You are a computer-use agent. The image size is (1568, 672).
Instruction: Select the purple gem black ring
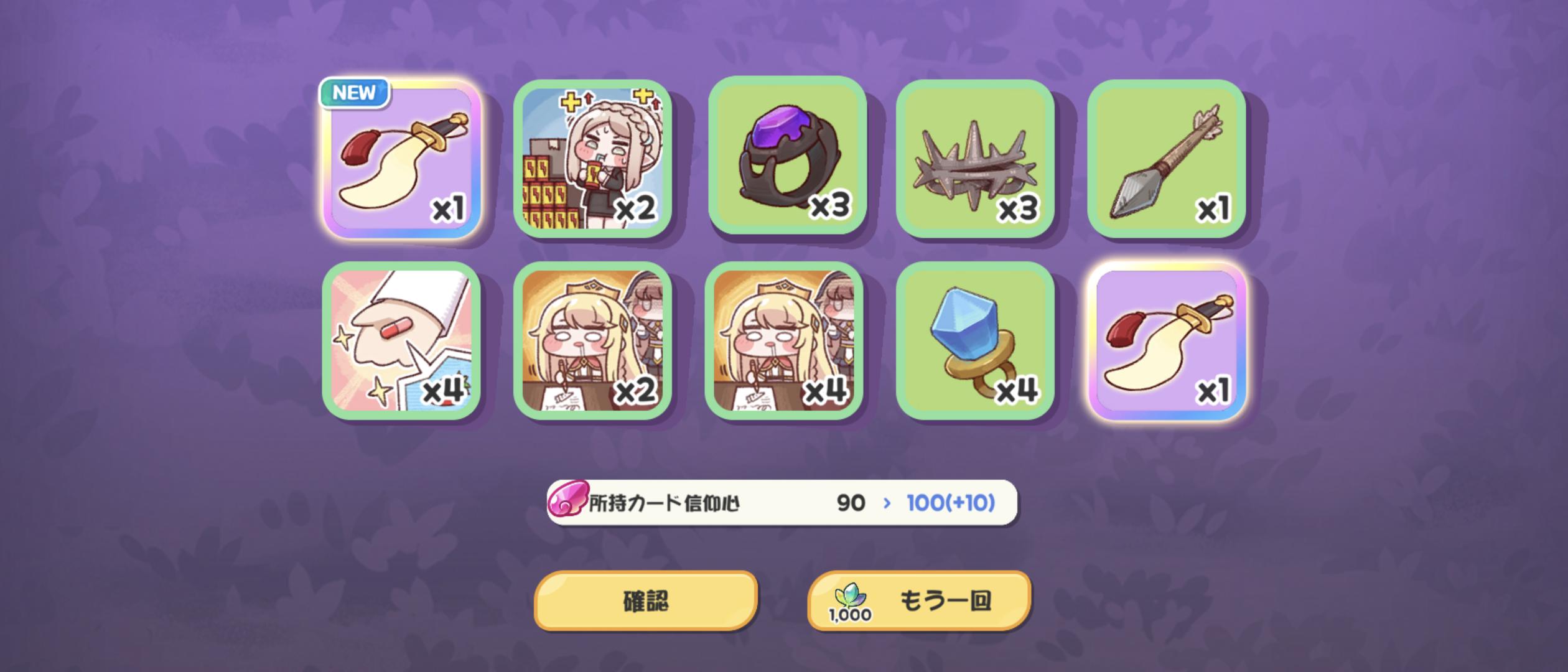(x=787, y=156)
